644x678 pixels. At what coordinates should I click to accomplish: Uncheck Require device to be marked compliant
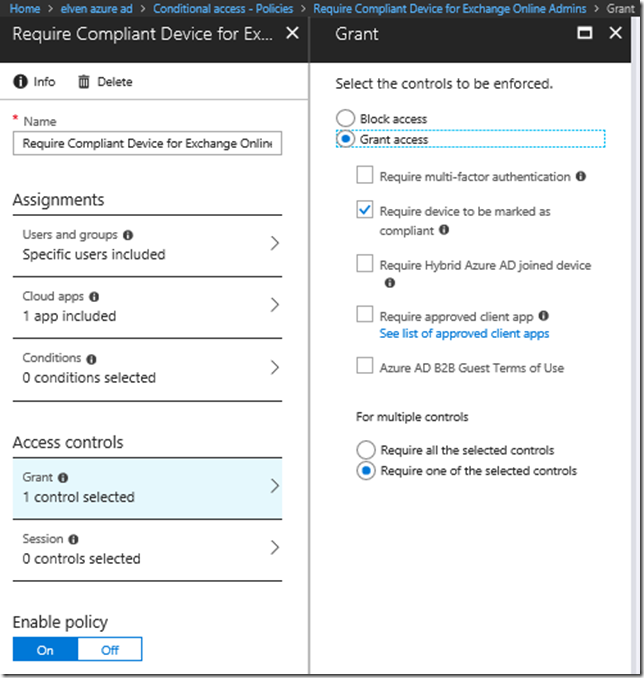[x=365, y=211]
